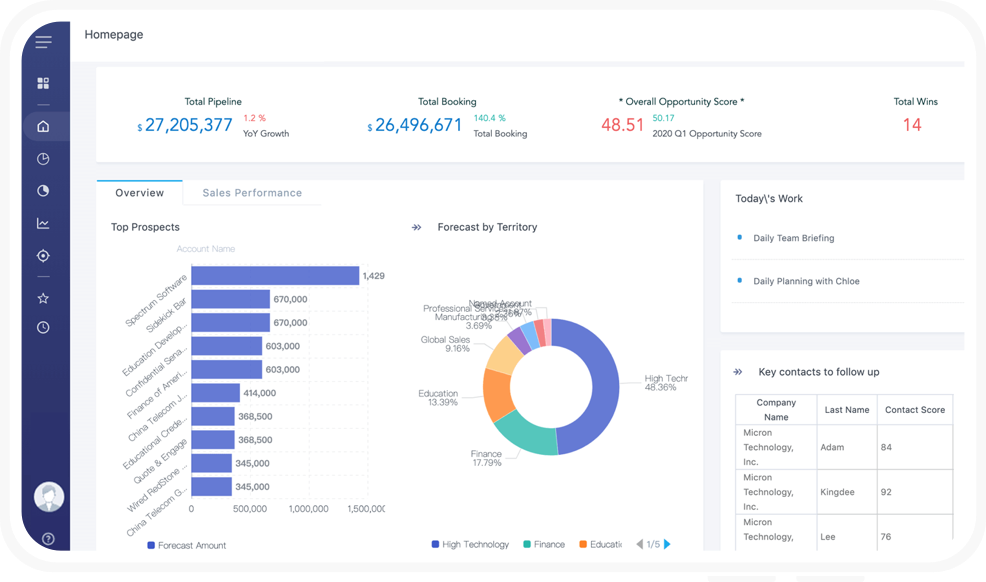
Task: Click the Total Wins value 14
Action: (912, 125)
